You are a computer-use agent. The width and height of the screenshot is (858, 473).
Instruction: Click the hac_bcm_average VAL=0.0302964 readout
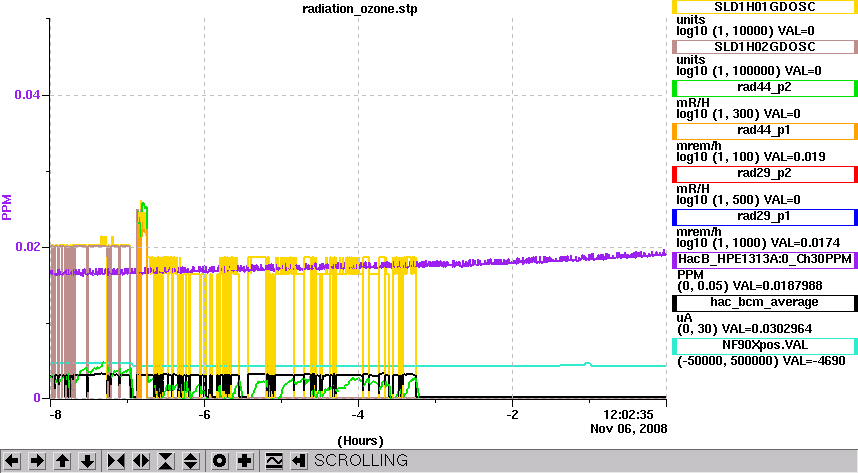767,329
